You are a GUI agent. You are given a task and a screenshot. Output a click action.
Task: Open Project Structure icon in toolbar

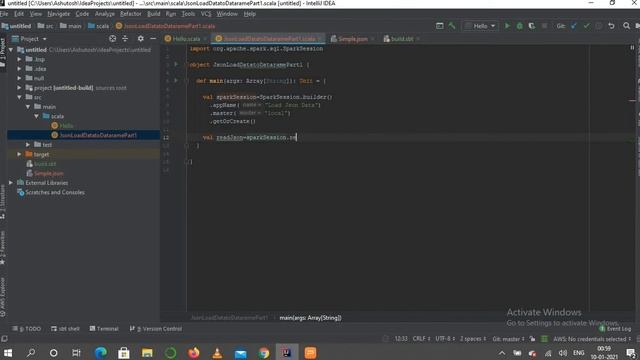click(x=440, y=26)
